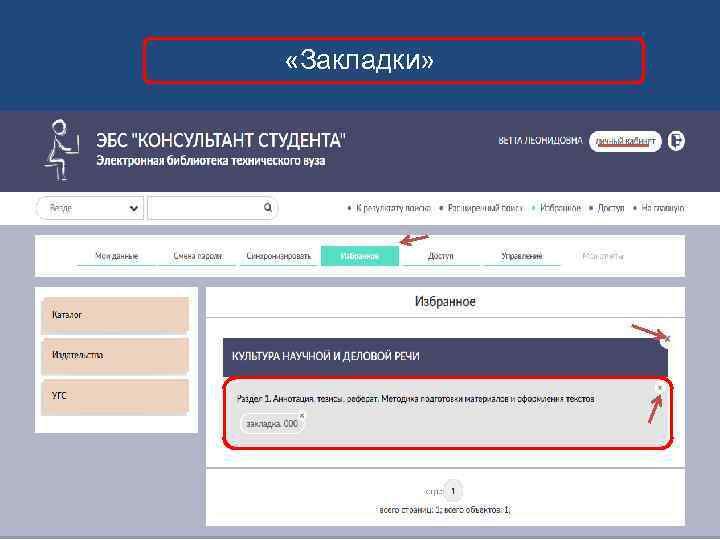Switch to the Смена пароля tab
The height and width of the screenshot is (540, 720).
[x=197, y=256]
